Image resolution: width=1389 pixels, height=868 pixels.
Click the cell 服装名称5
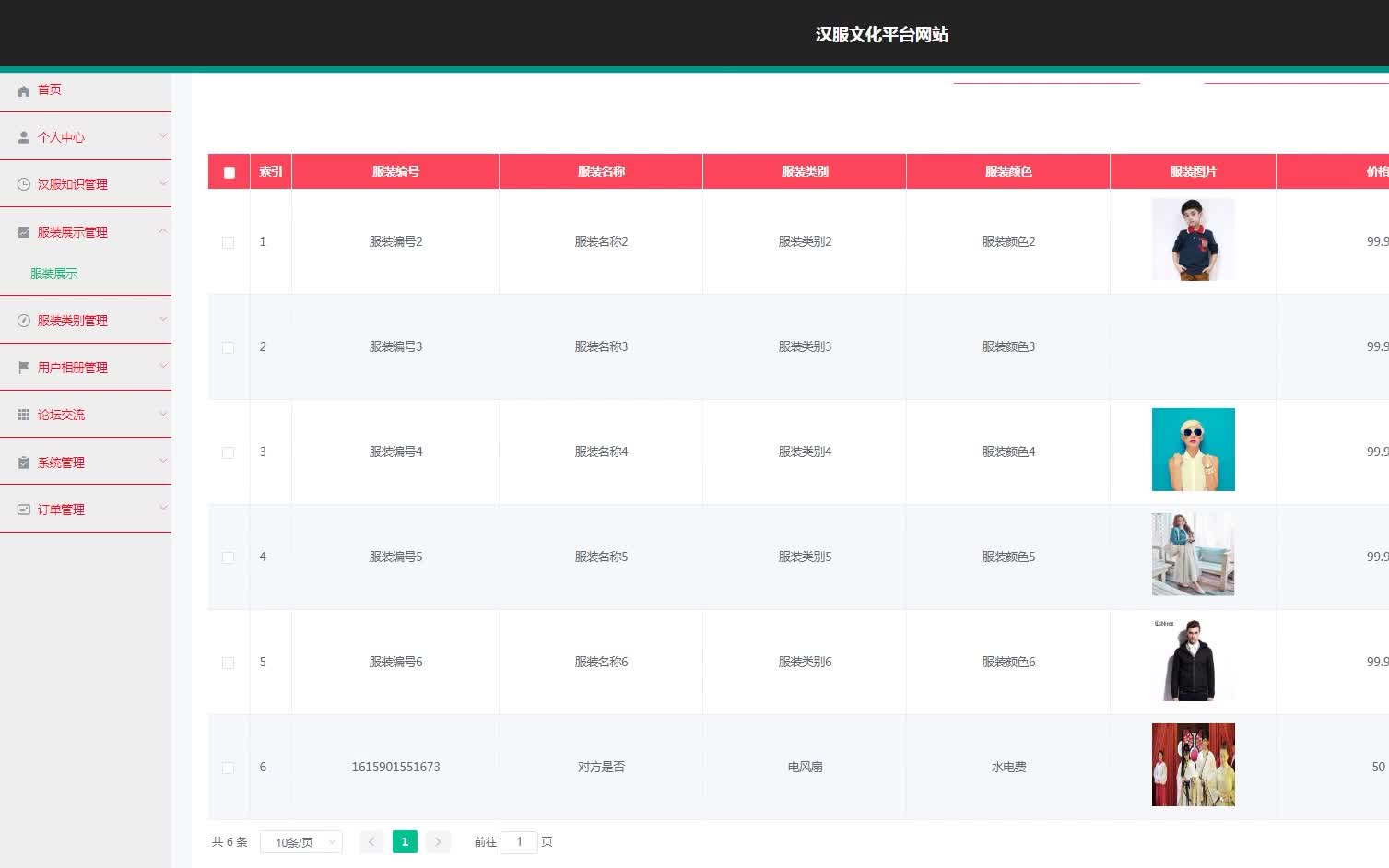coord(601,557)
